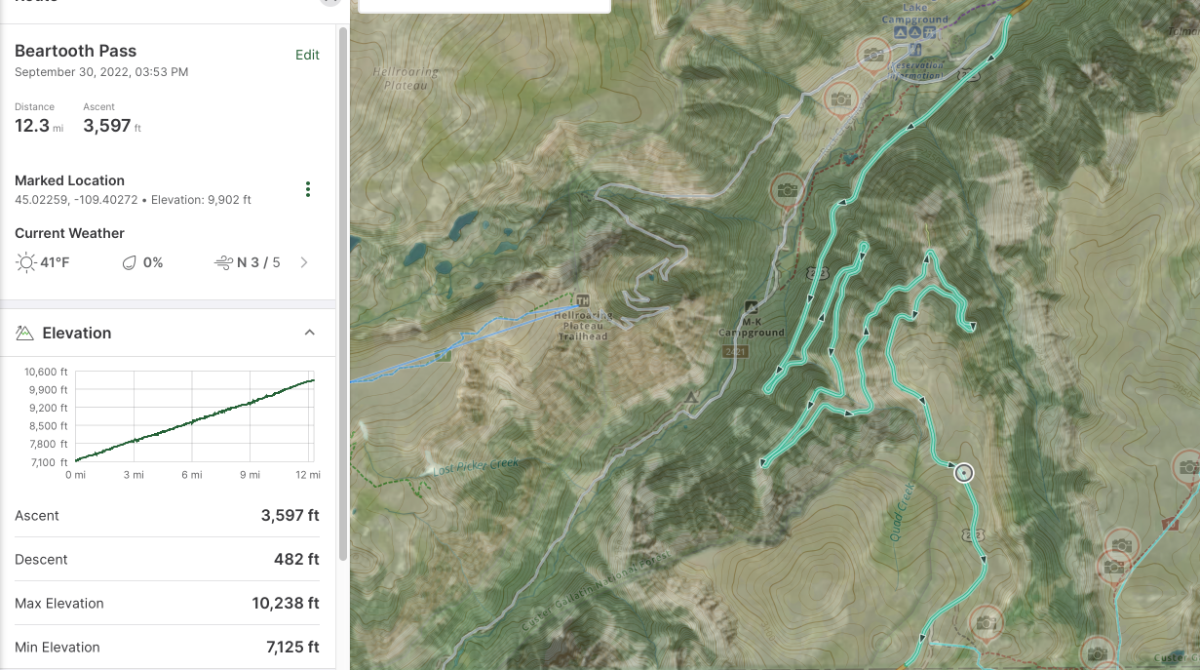
Task: Collapse the Elevation section with its chevron
Action: tap(309, 333)
